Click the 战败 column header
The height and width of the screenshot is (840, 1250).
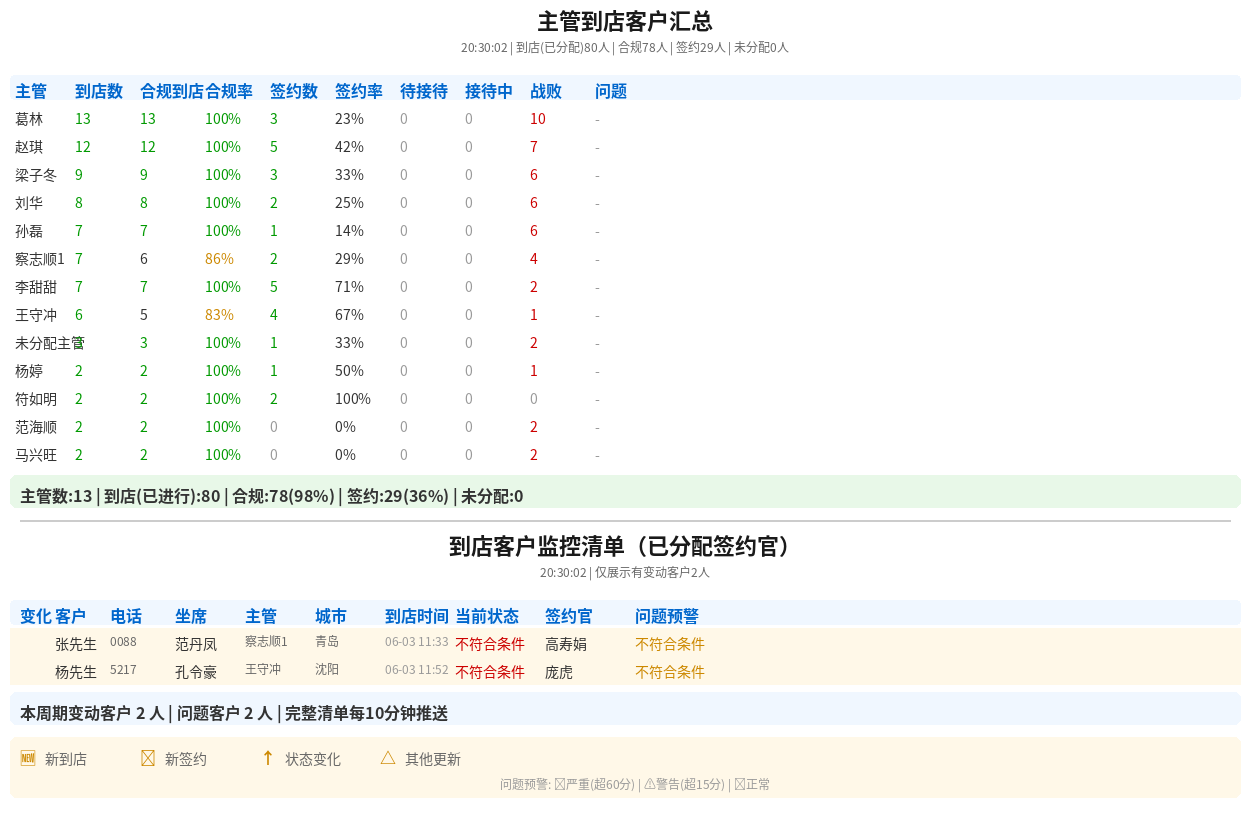coord(546,91)
